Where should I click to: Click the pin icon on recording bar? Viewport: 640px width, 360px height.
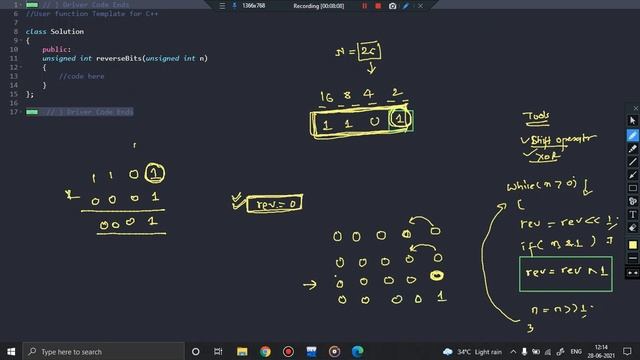pos(234,5)
